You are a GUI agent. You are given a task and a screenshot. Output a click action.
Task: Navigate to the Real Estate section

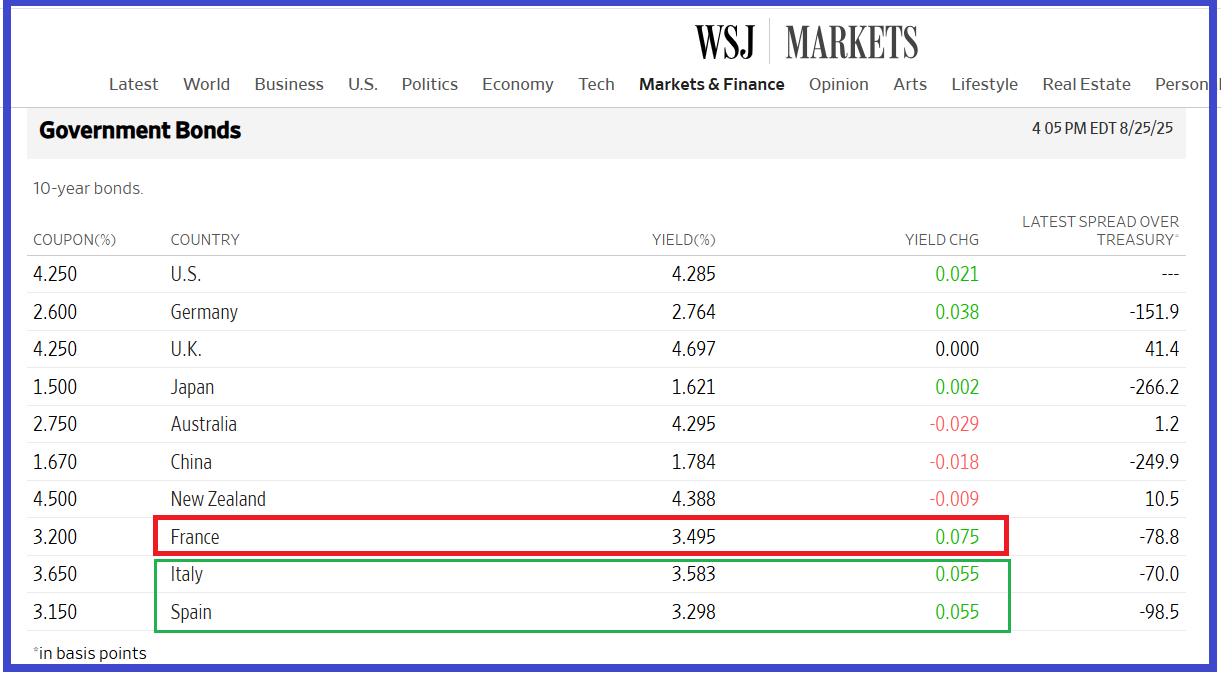[1086, 84]
